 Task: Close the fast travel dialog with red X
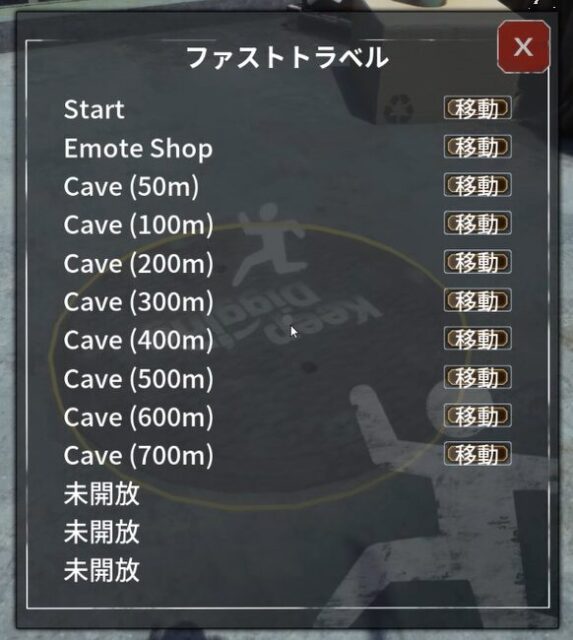[x=524, y=47]
